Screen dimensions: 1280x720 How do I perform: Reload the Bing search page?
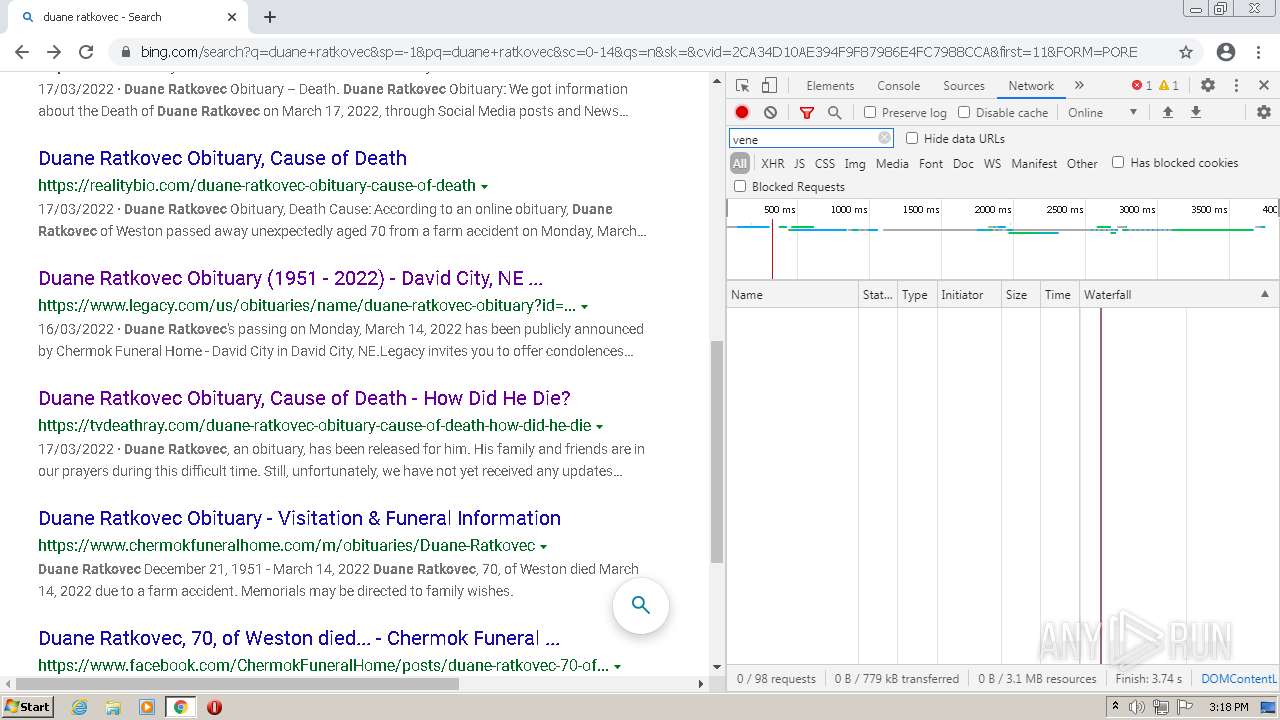tap(86, 52)
